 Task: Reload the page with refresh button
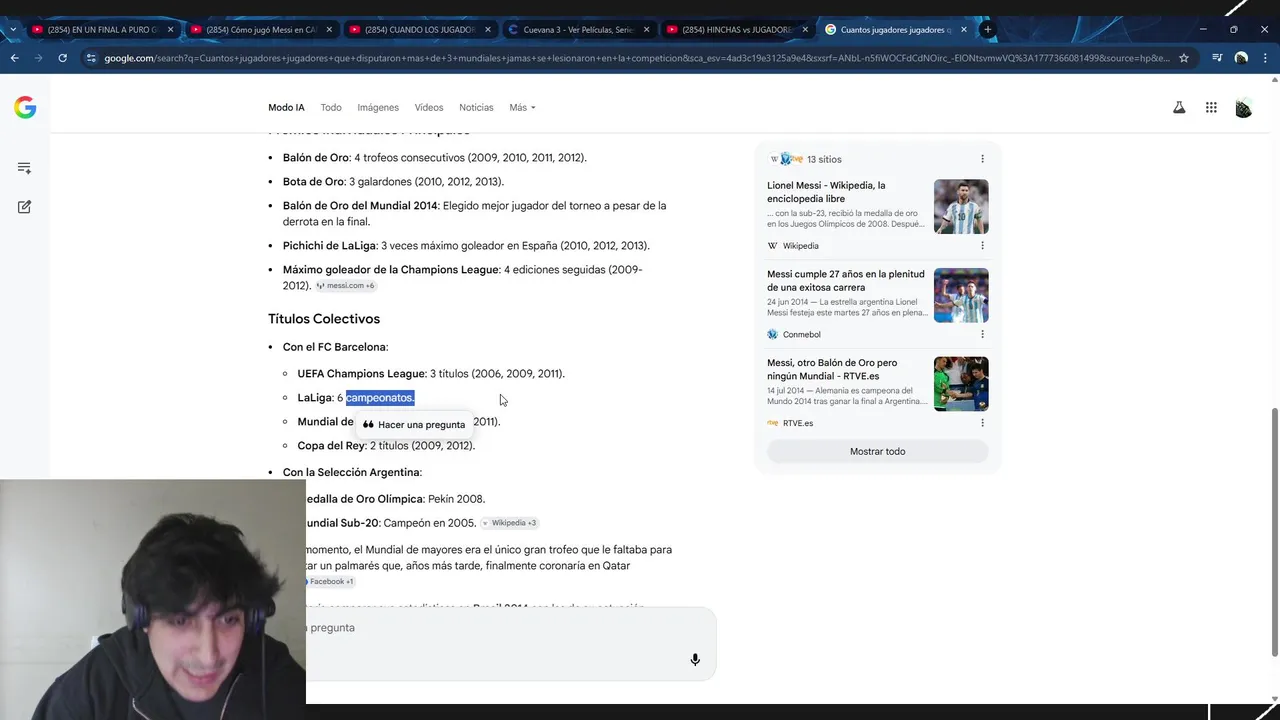pos(62,58)
